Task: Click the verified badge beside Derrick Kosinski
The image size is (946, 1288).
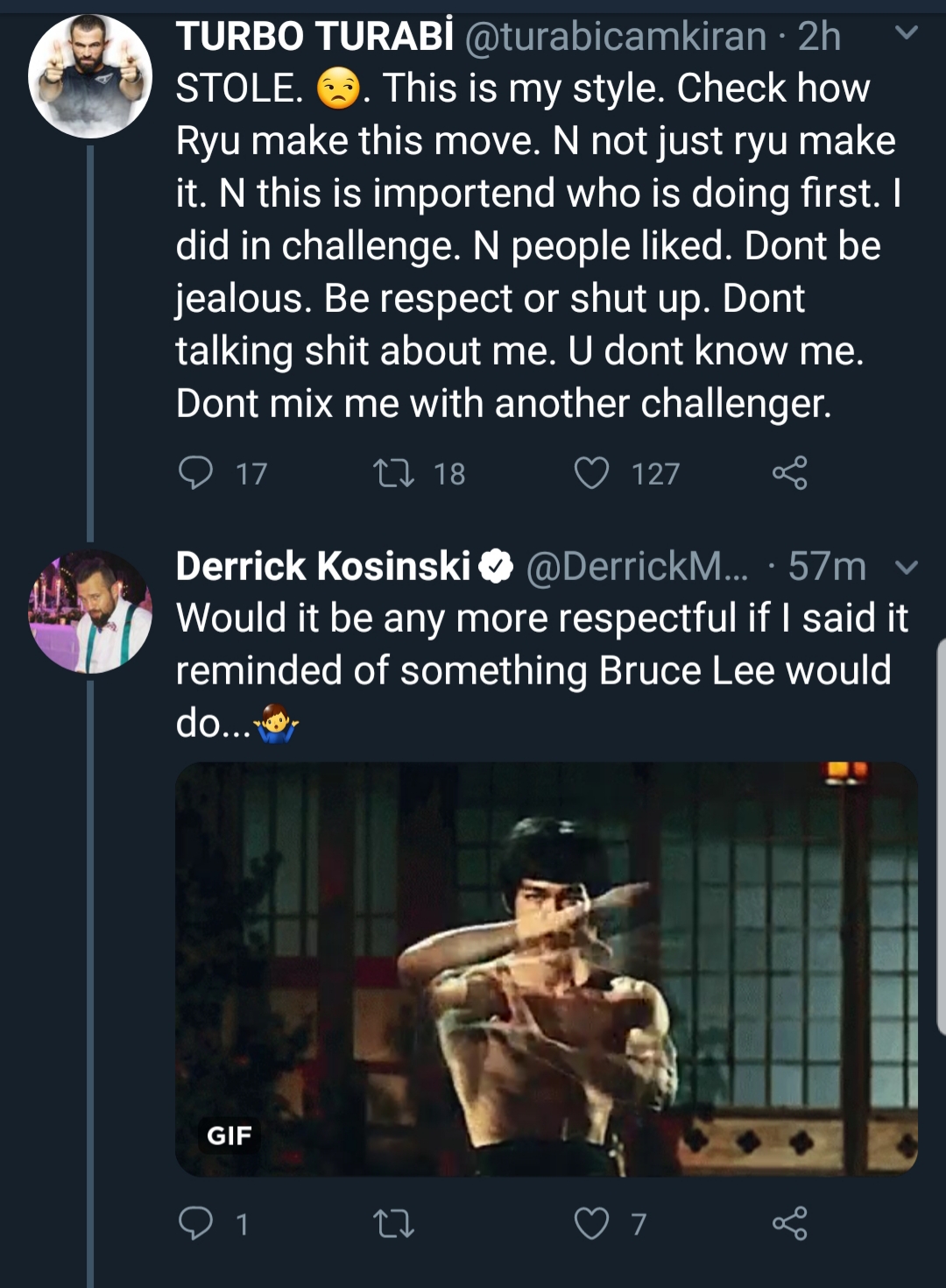Action: [x=496, y=567]
